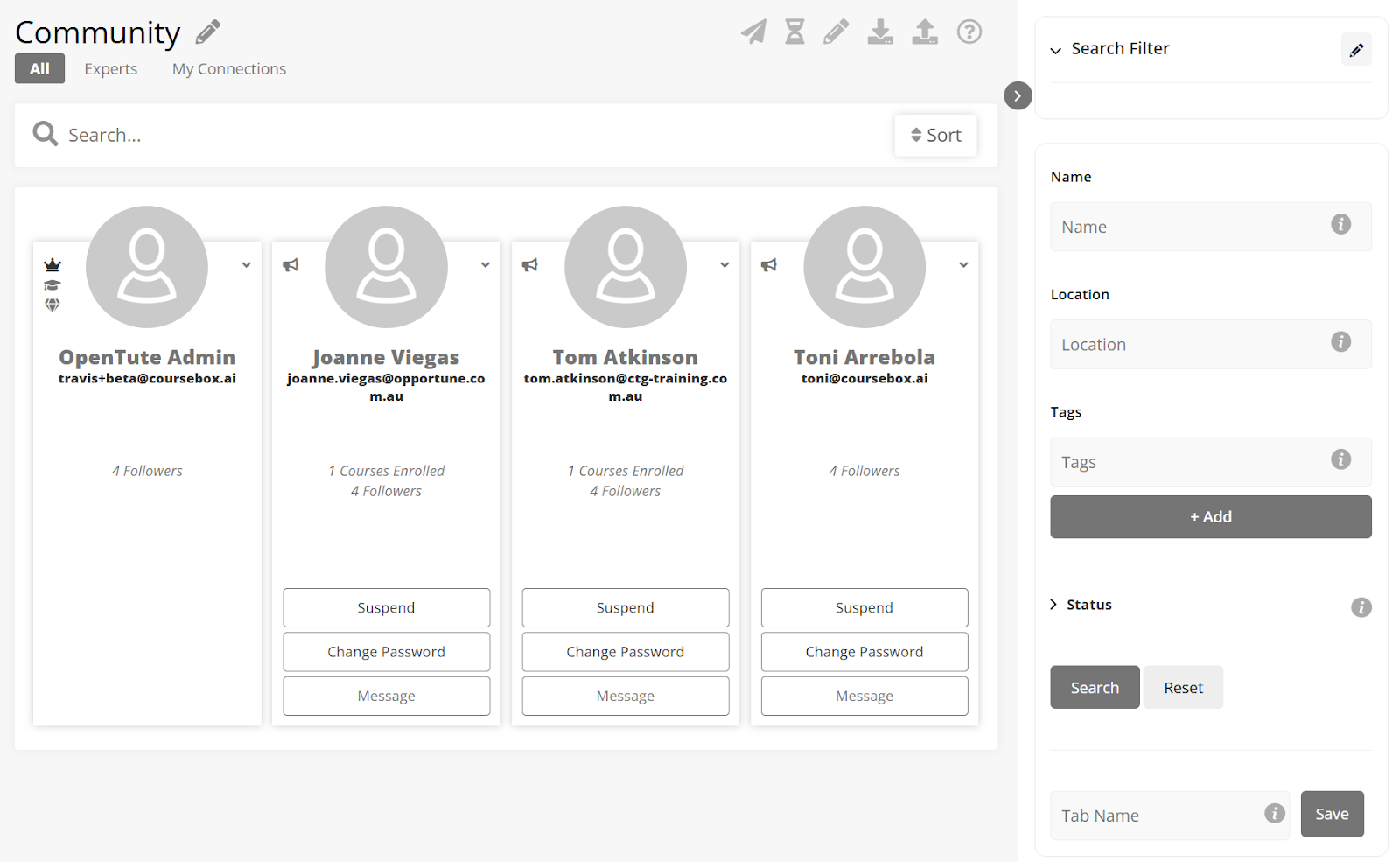The width and height of the screenshot is (1400, 862).
Task: Collapse the filter sidebar with arrow button
Action: point(1018,95)
